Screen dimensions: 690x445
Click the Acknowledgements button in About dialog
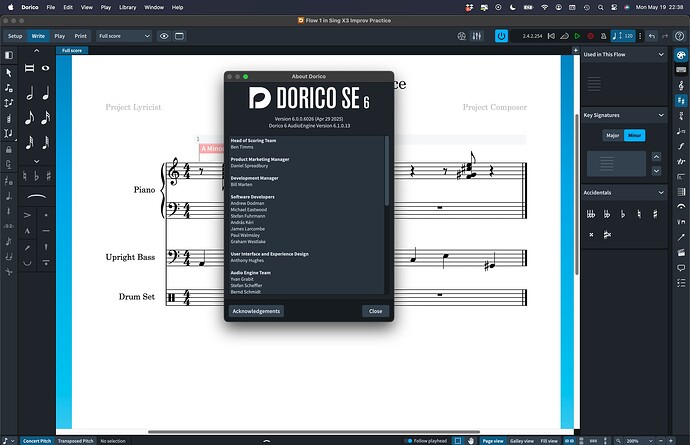tap(256, 311)
